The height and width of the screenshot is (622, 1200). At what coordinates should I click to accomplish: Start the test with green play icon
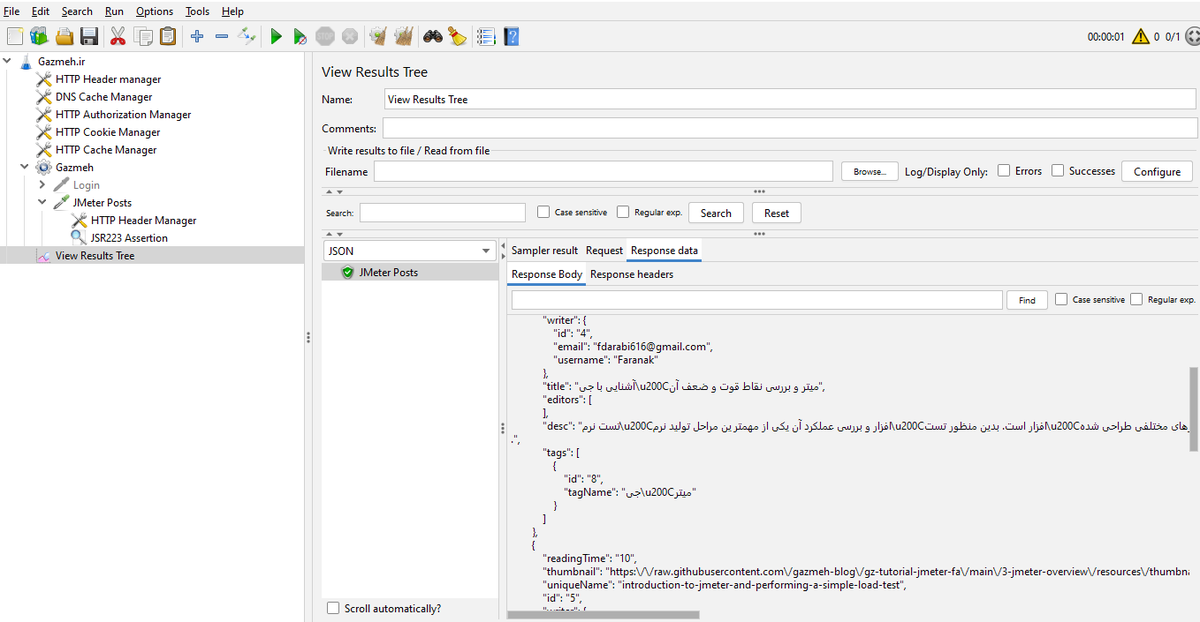coord(276,37)
